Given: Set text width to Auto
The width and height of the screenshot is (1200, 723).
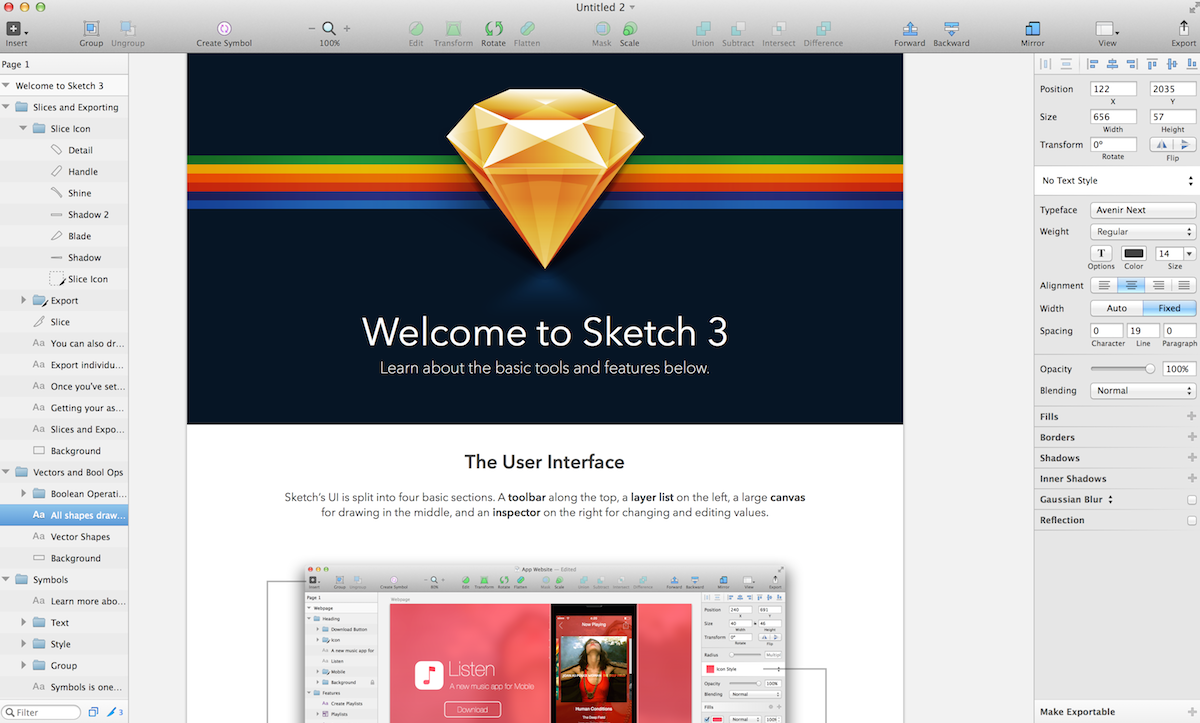Looking at the screenshot, I should (x=1116, y=308).
